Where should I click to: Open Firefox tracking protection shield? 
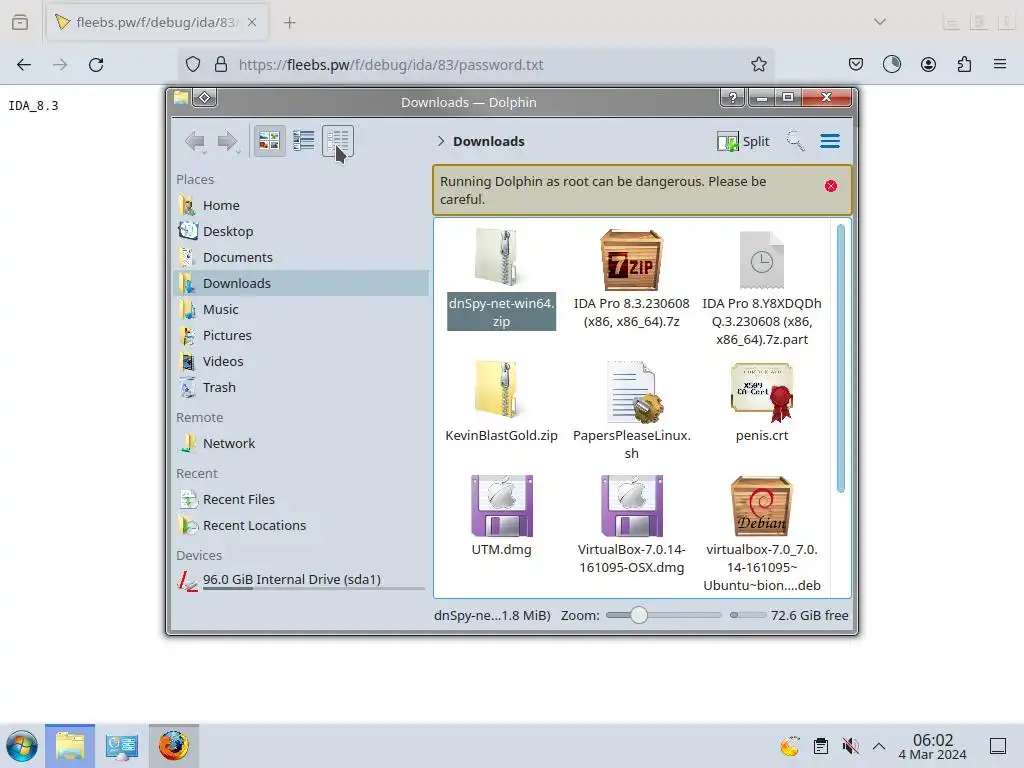click(x=193, y=64)
